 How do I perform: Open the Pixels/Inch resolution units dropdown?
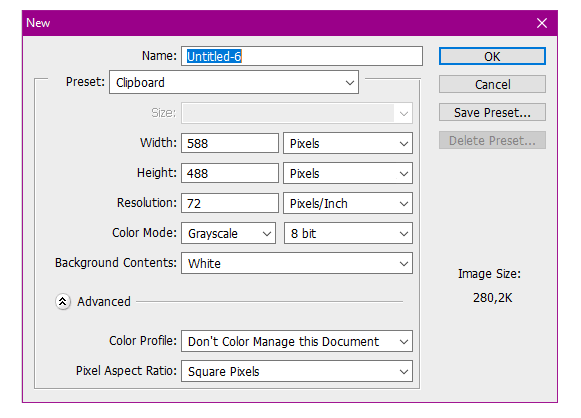[x=348, y=203]
